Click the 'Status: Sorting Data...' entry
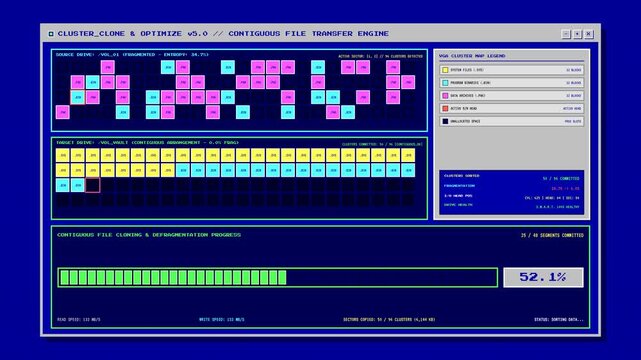641x360 pixels. (x=559, y=320)
